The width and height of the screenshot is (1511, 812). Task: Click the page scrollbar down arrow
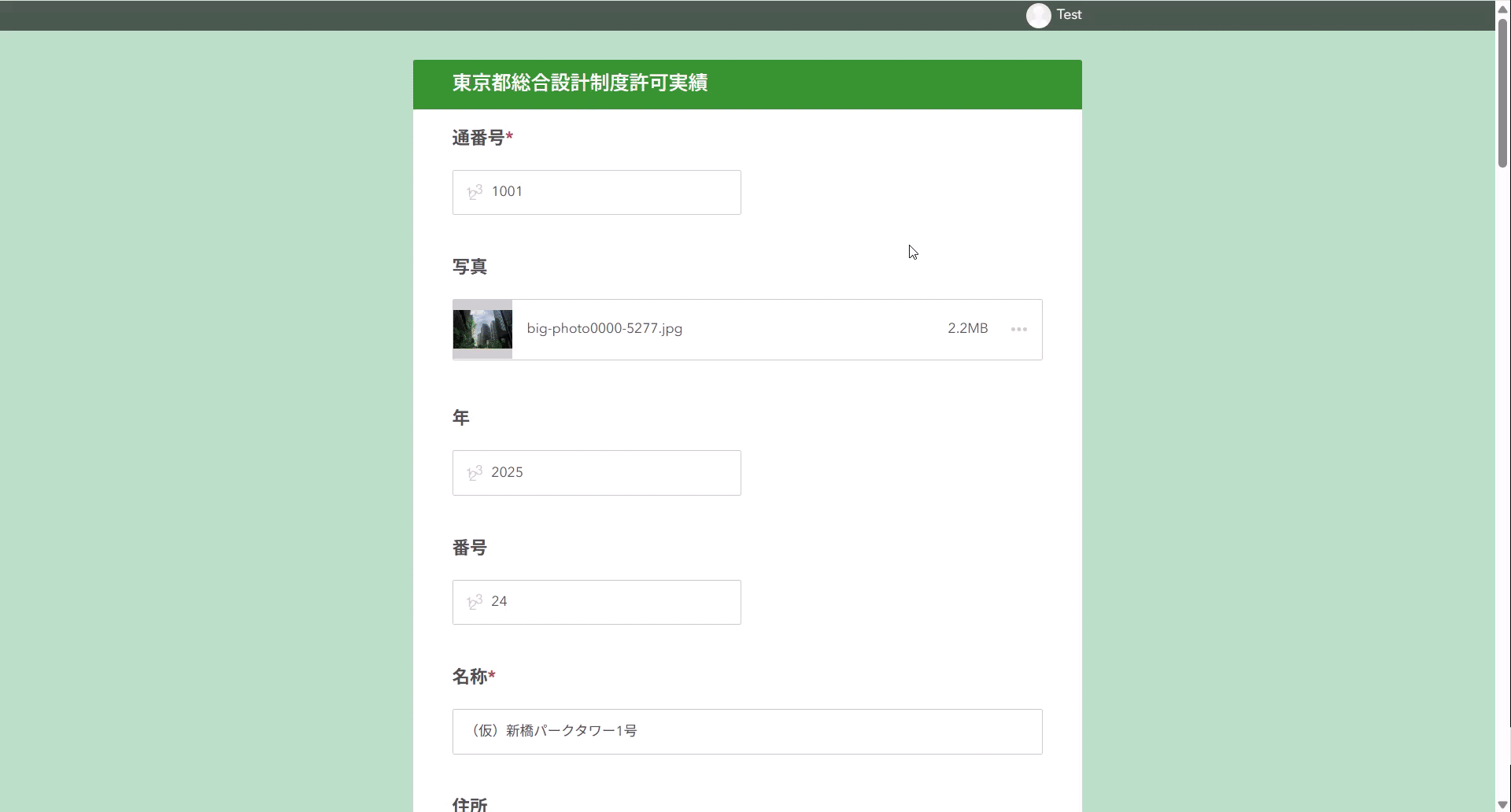(x=1502, y=804)
